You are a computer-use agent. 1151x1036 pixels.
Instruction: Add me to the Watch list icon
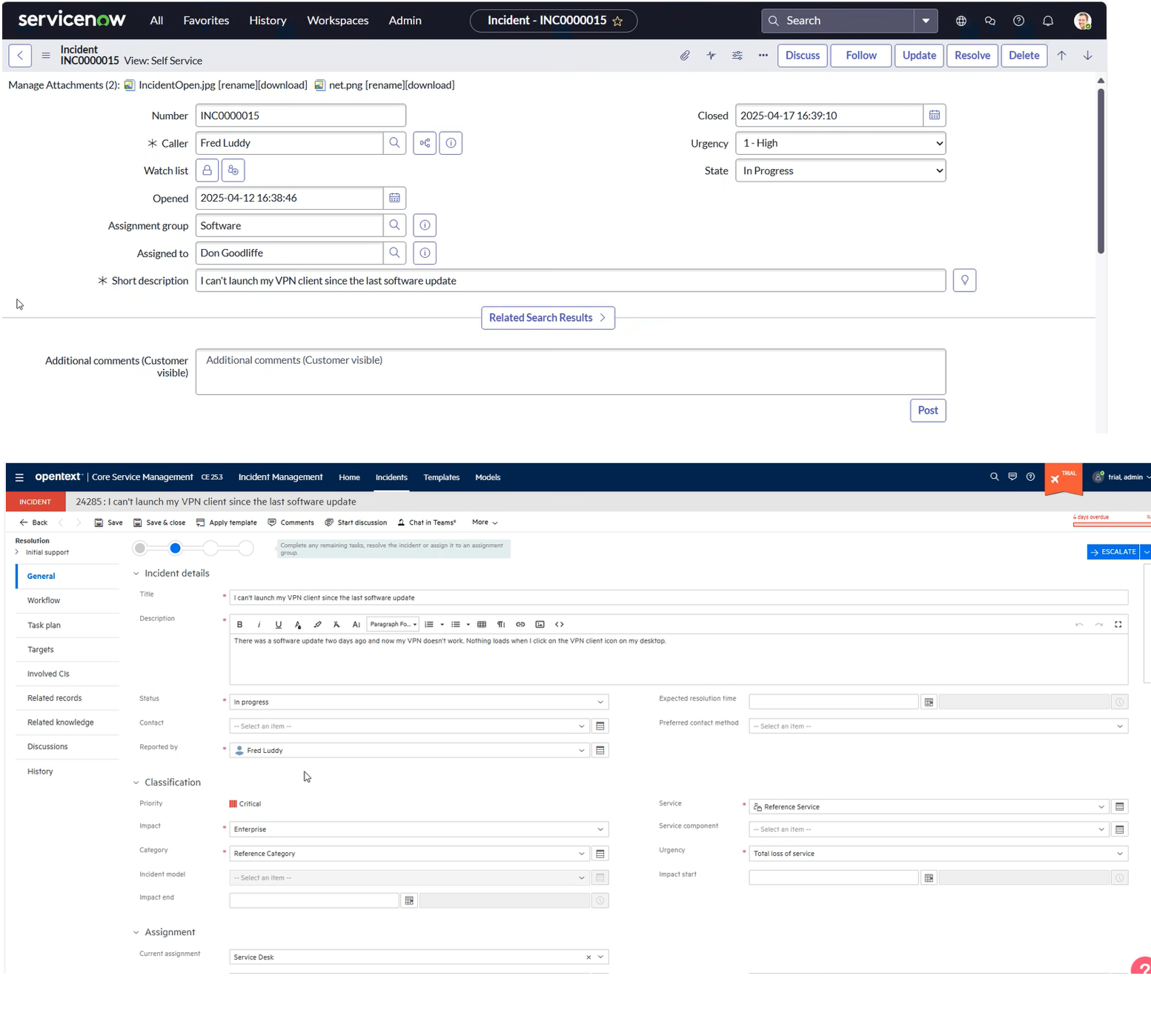pos(233,170)
